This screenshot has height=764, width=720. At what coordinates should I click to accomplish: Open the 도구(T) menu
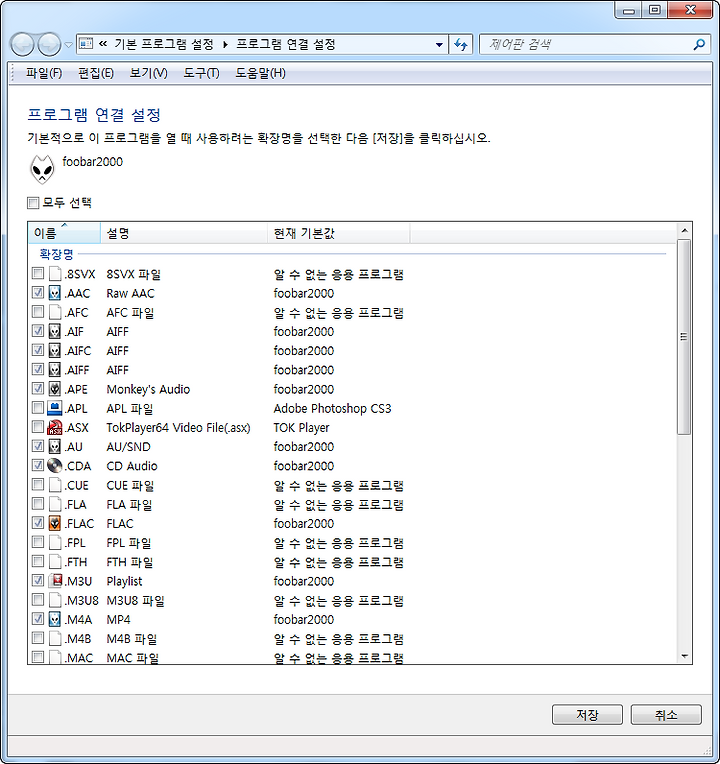point(201,73)
